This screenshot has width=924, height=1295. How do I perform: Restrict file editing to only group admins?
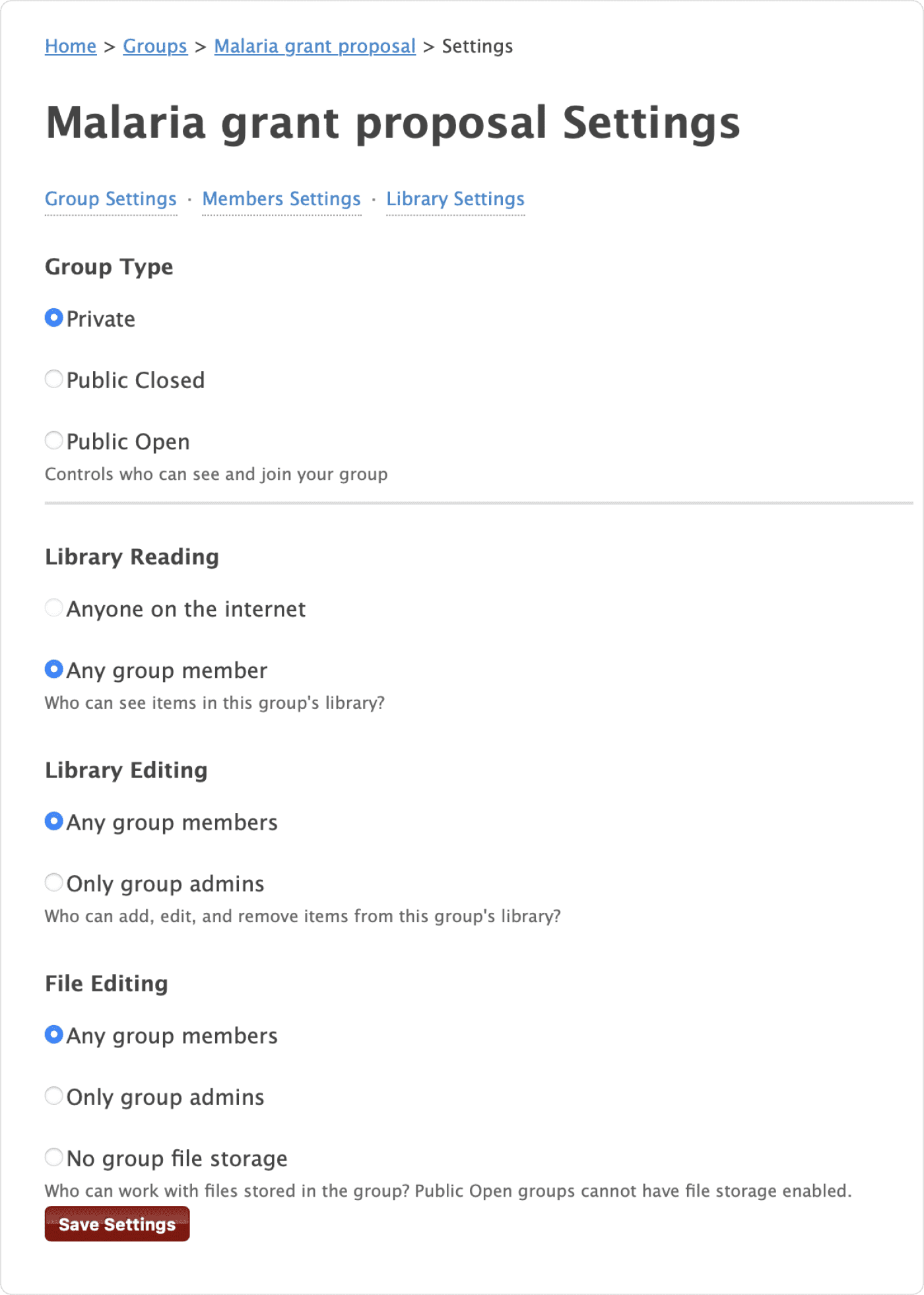(x=53, y=1096)
